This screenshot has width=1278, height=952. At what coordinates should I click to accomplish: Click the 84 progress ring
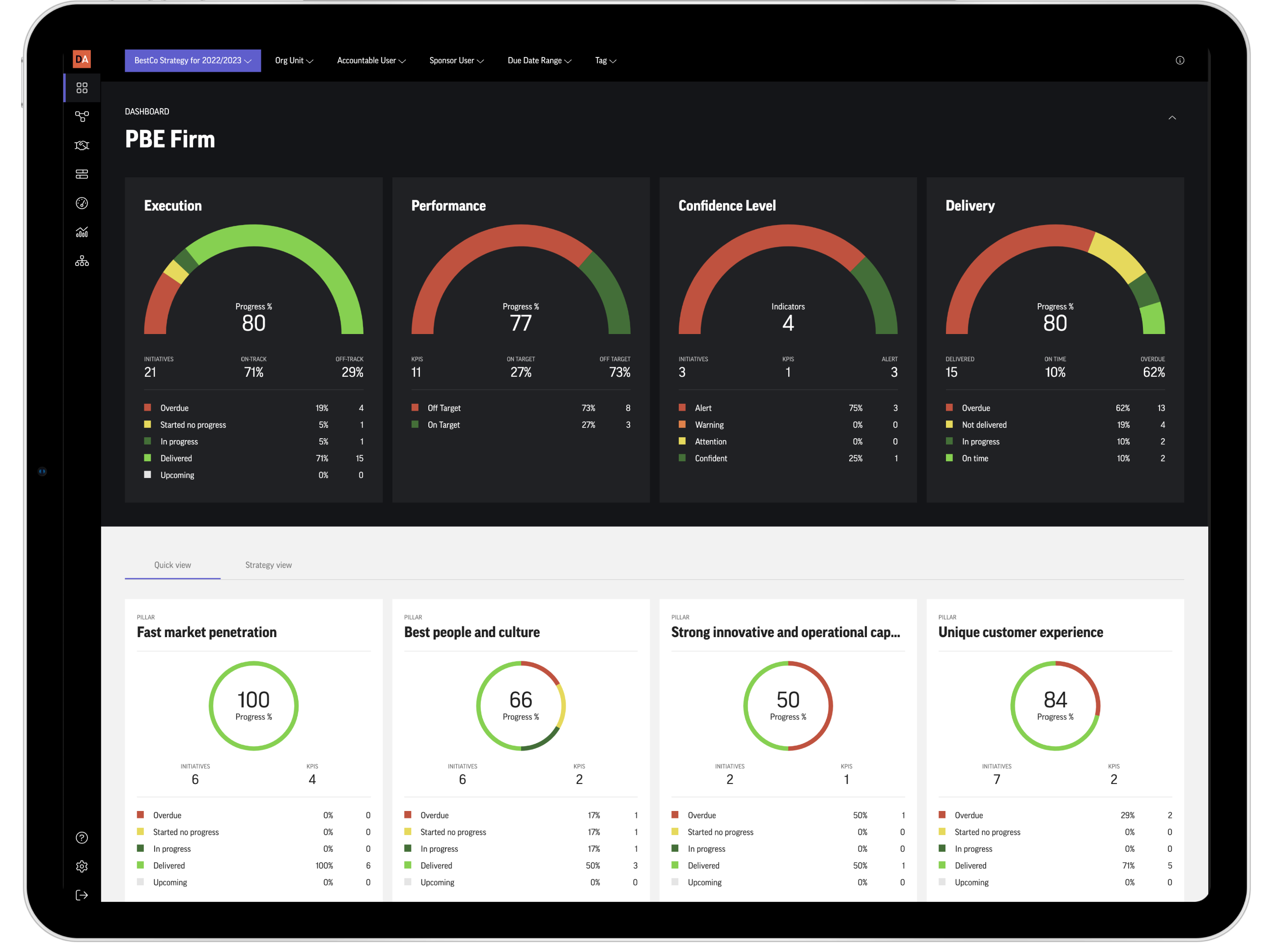[1055, 706]
